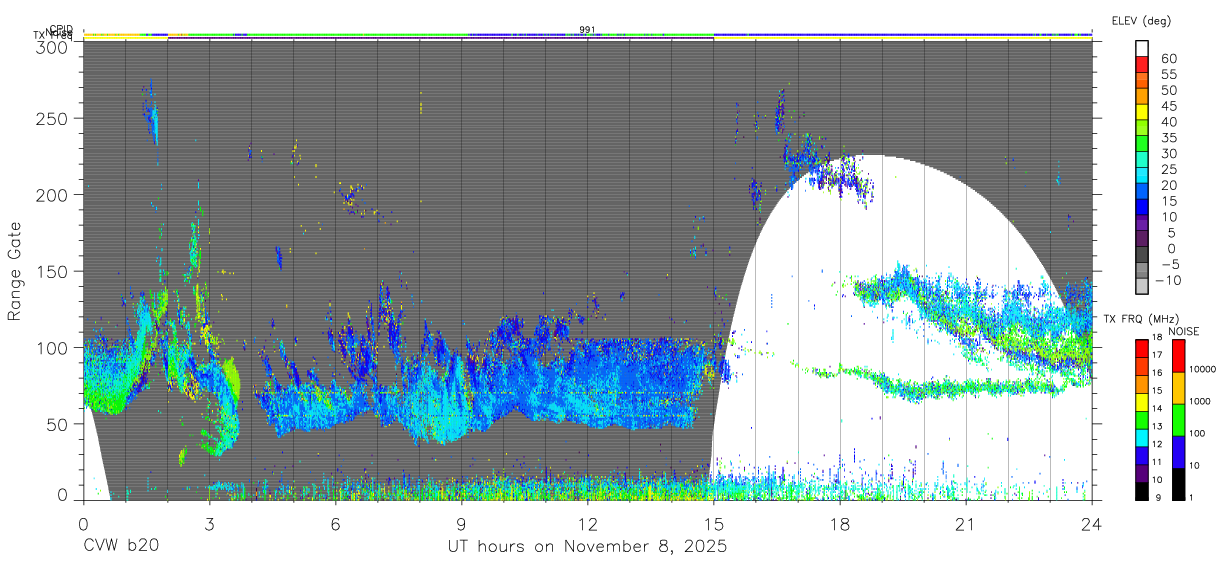1228x567 pixels.
Task: Pick the red swatch in ELEV colorbar
Action: (x=1142, y=64)
